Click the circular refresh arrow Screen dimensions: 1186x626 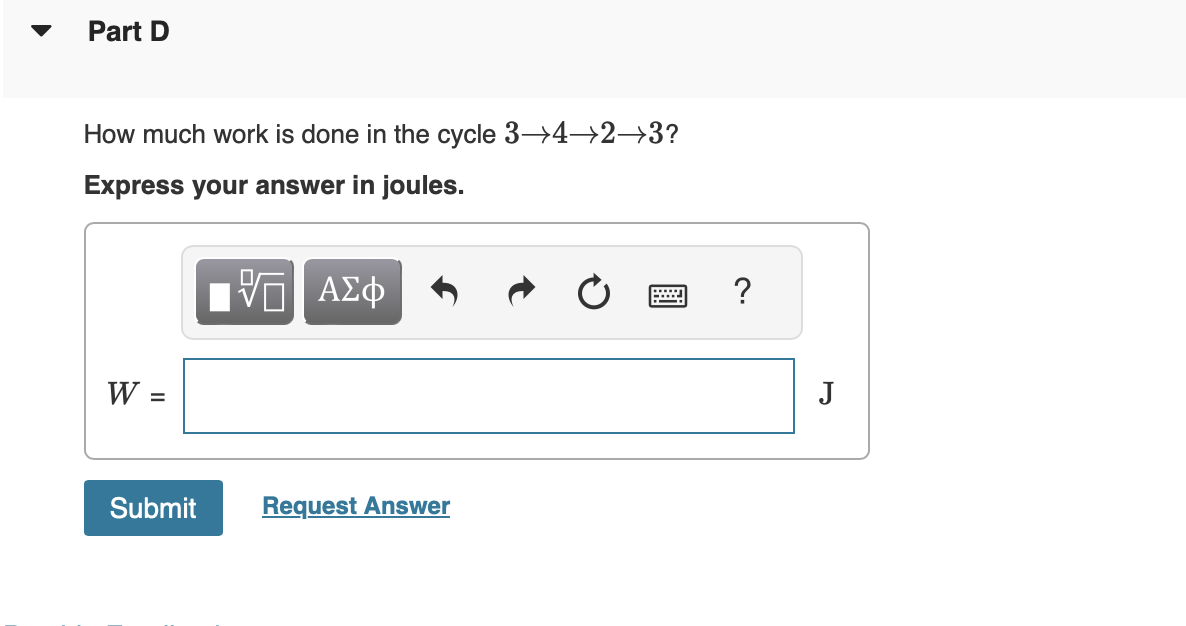[593, 291]
